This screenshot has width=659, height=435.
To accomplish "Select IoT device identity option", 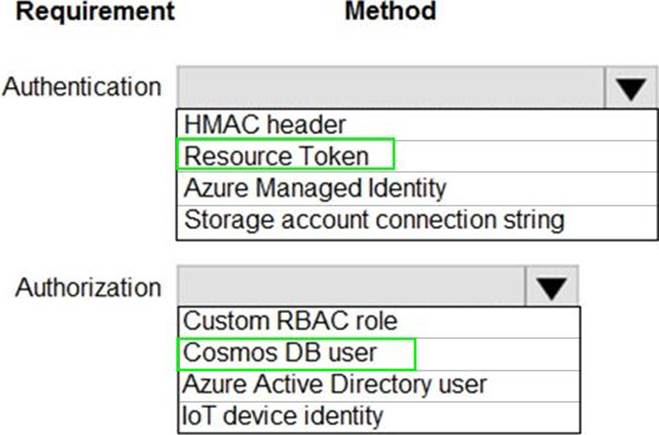I will pos(283,414).
